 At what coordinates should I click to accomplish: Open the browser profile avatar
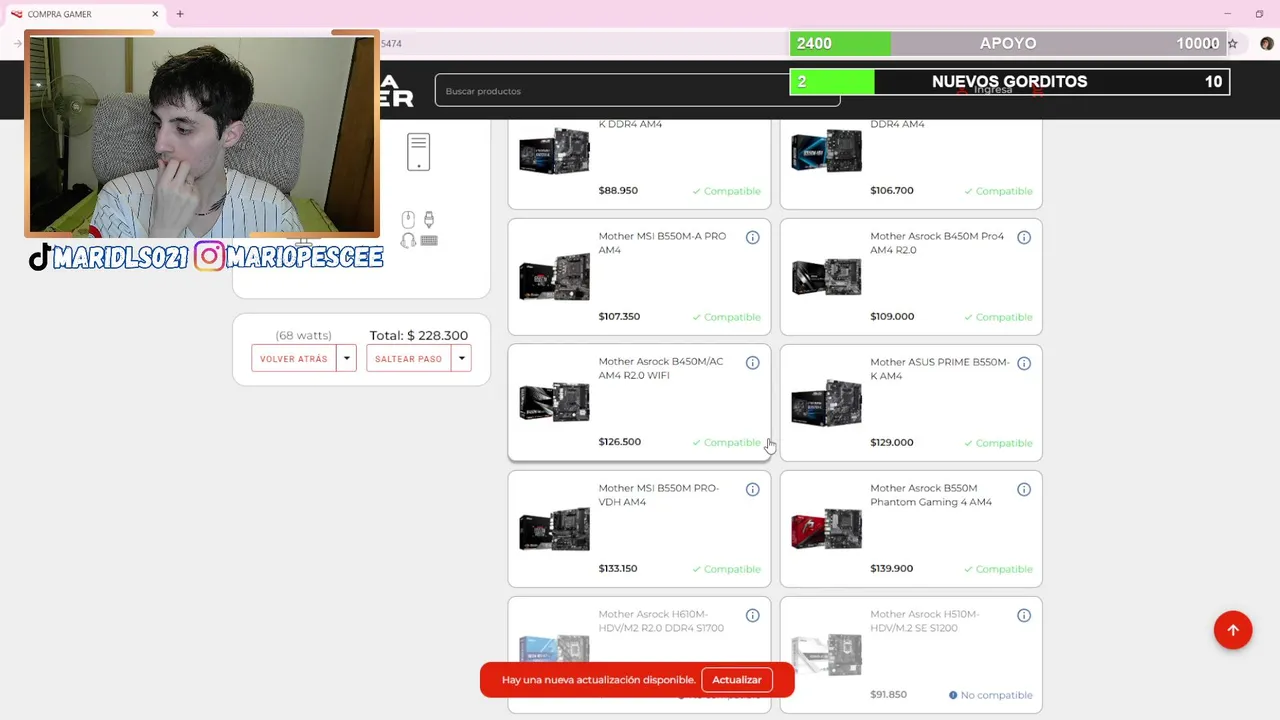coord(1267,44)
